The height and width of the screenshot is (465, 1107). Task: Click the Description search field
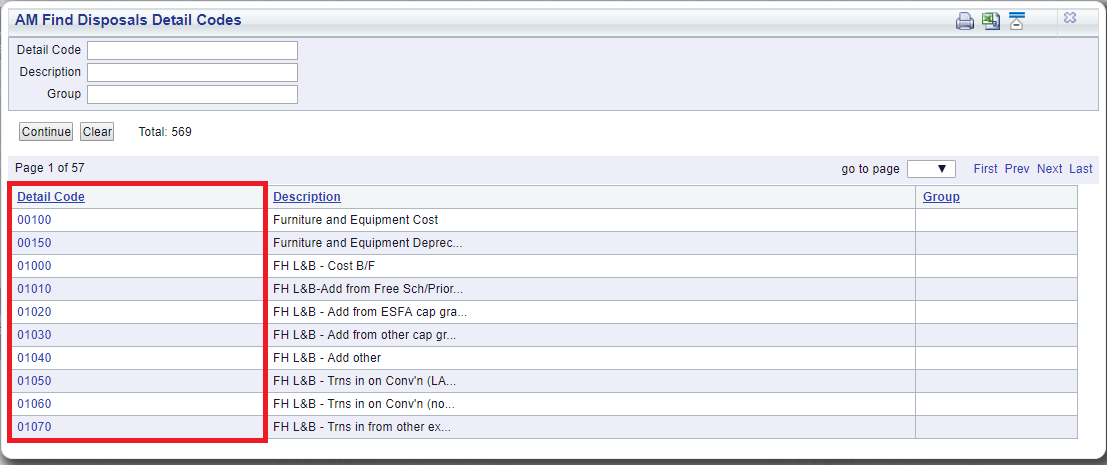tap(193, 72)
